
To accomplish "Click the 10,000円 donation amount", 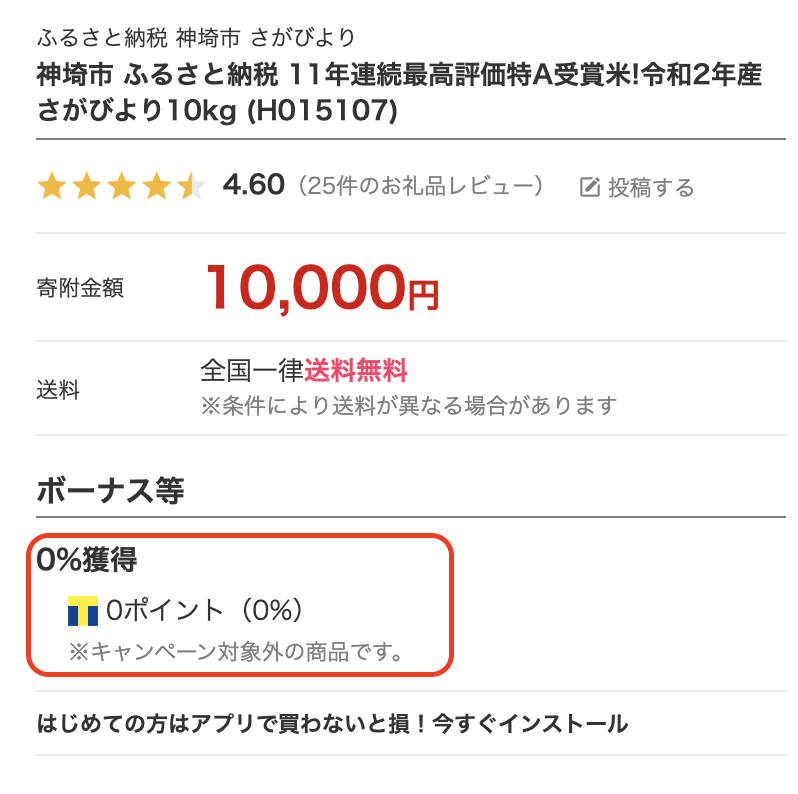I will pos(322,288).
